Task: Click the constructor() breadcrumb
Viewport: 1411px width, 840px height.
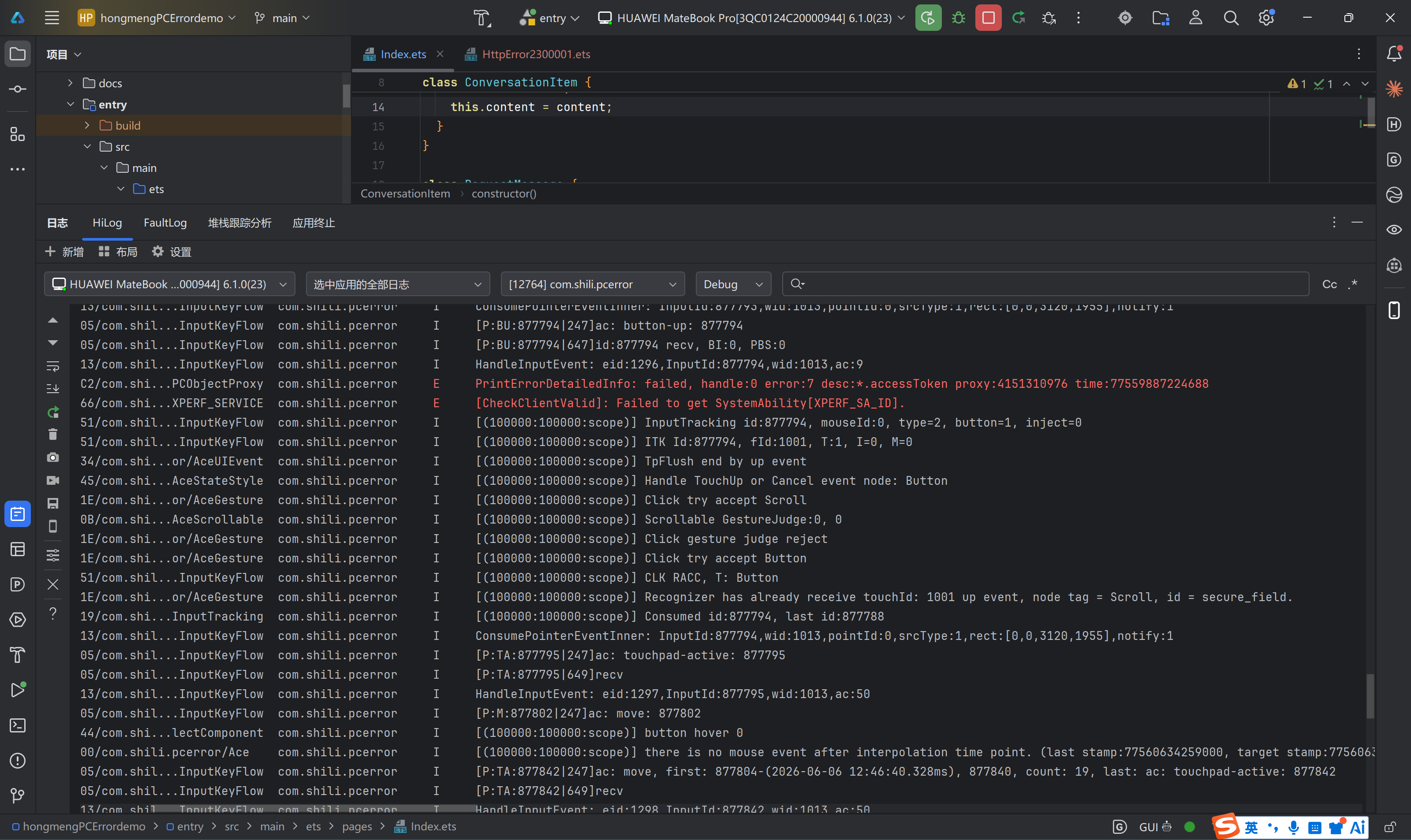Action: [x=504, y=193]
